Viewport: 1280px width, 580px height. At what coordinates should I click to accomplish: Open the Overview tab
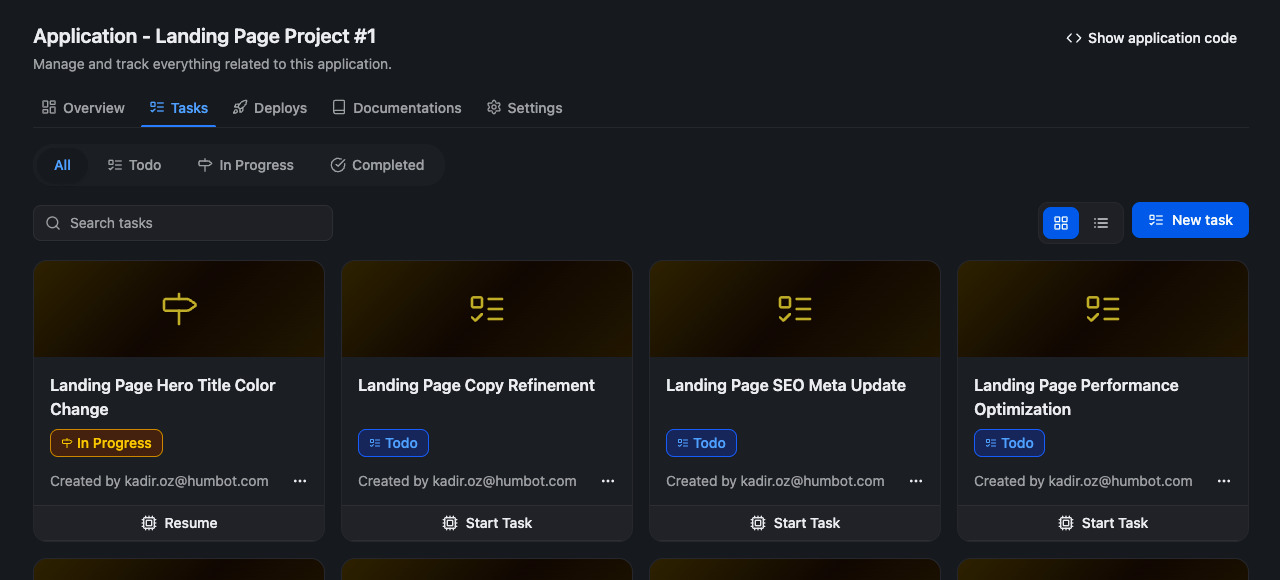[x=83, y=108]
